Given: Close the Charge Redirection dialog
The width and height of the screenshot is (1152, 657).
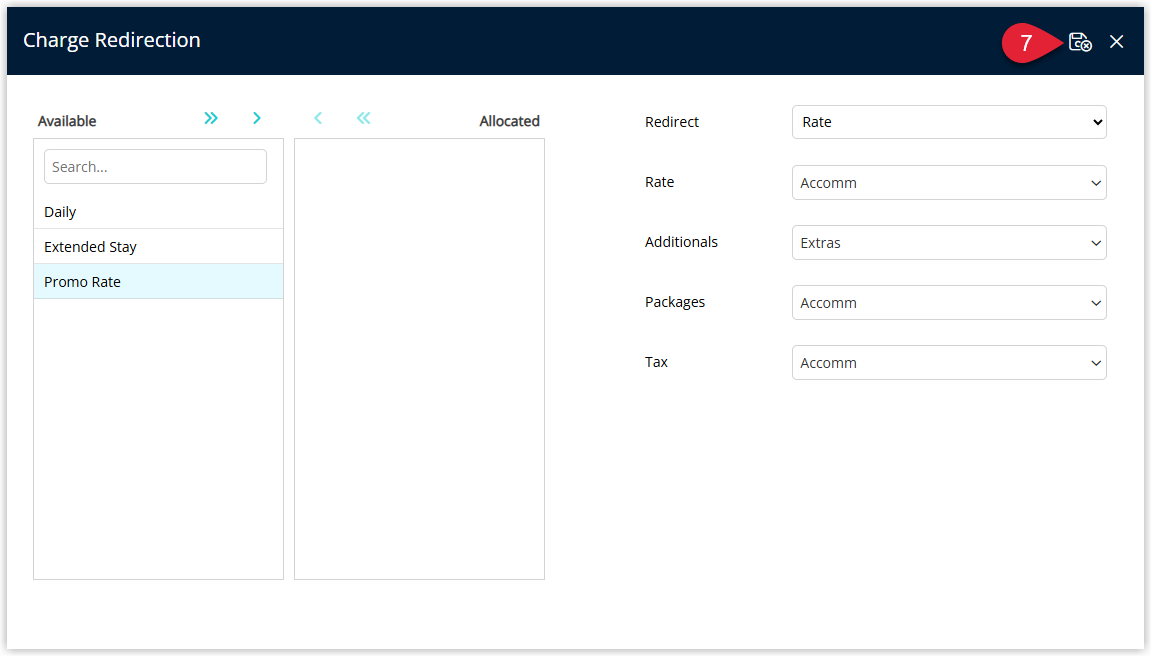Looking at the screenshot, I should pos(1116,42).
